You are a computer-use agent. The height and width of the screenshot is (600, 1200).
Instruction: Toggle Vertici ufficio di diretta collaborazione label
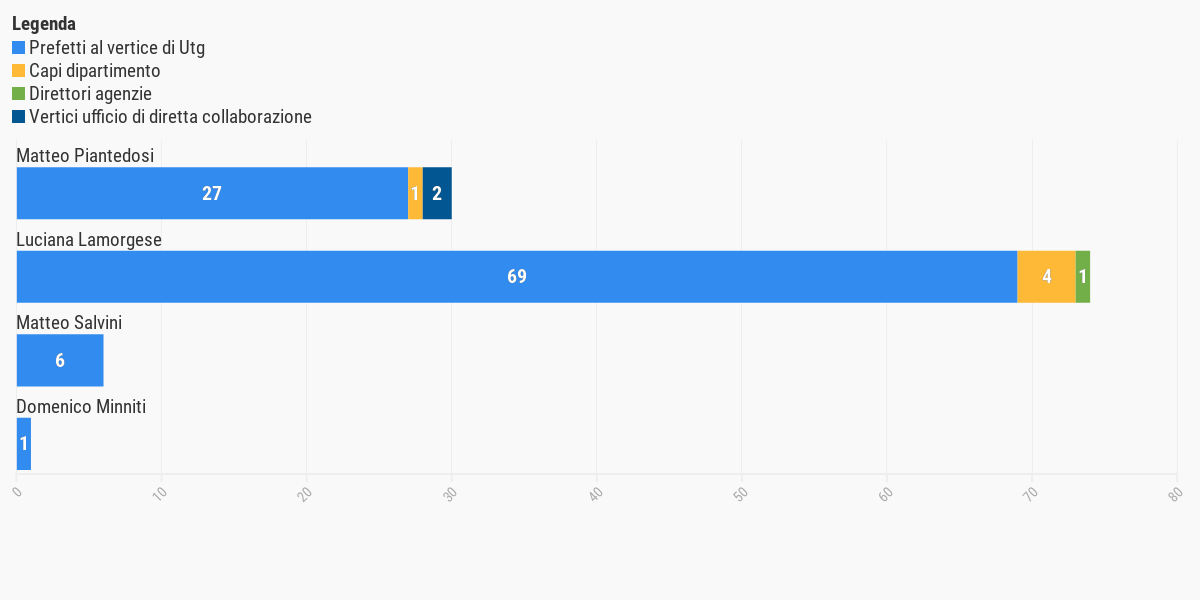point(170,116)
